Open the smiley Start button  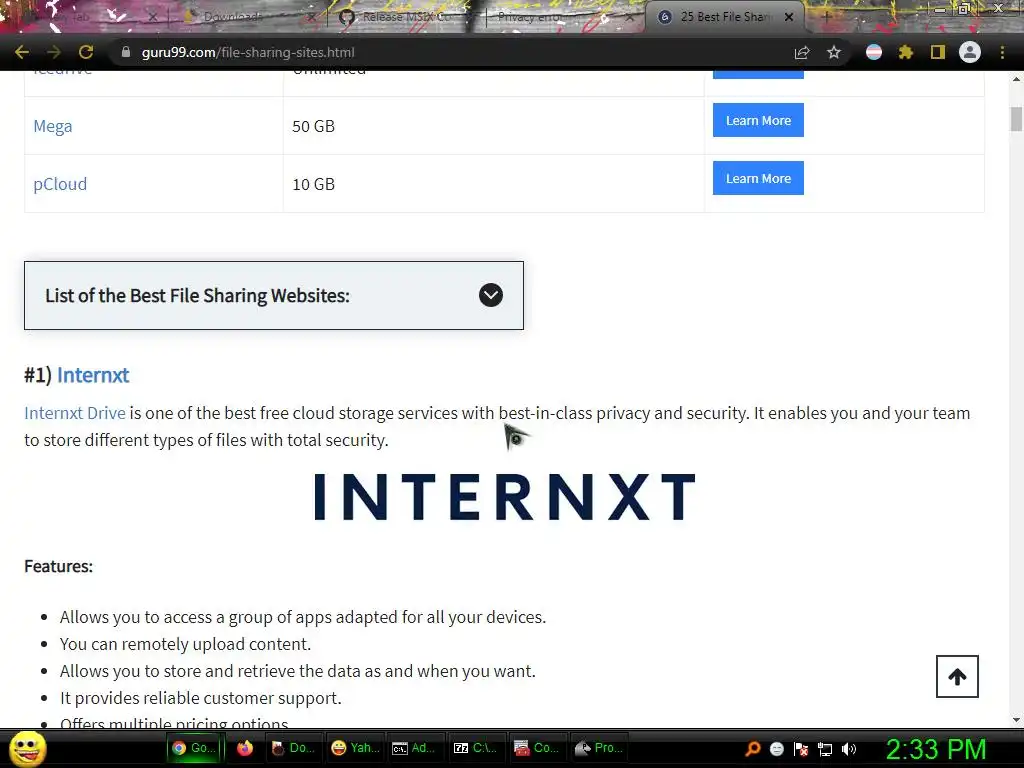point(28,749)
